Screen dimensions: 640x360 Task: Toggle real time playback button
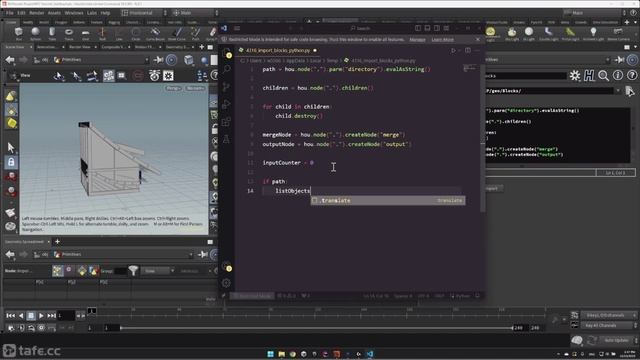click(11, 328)
